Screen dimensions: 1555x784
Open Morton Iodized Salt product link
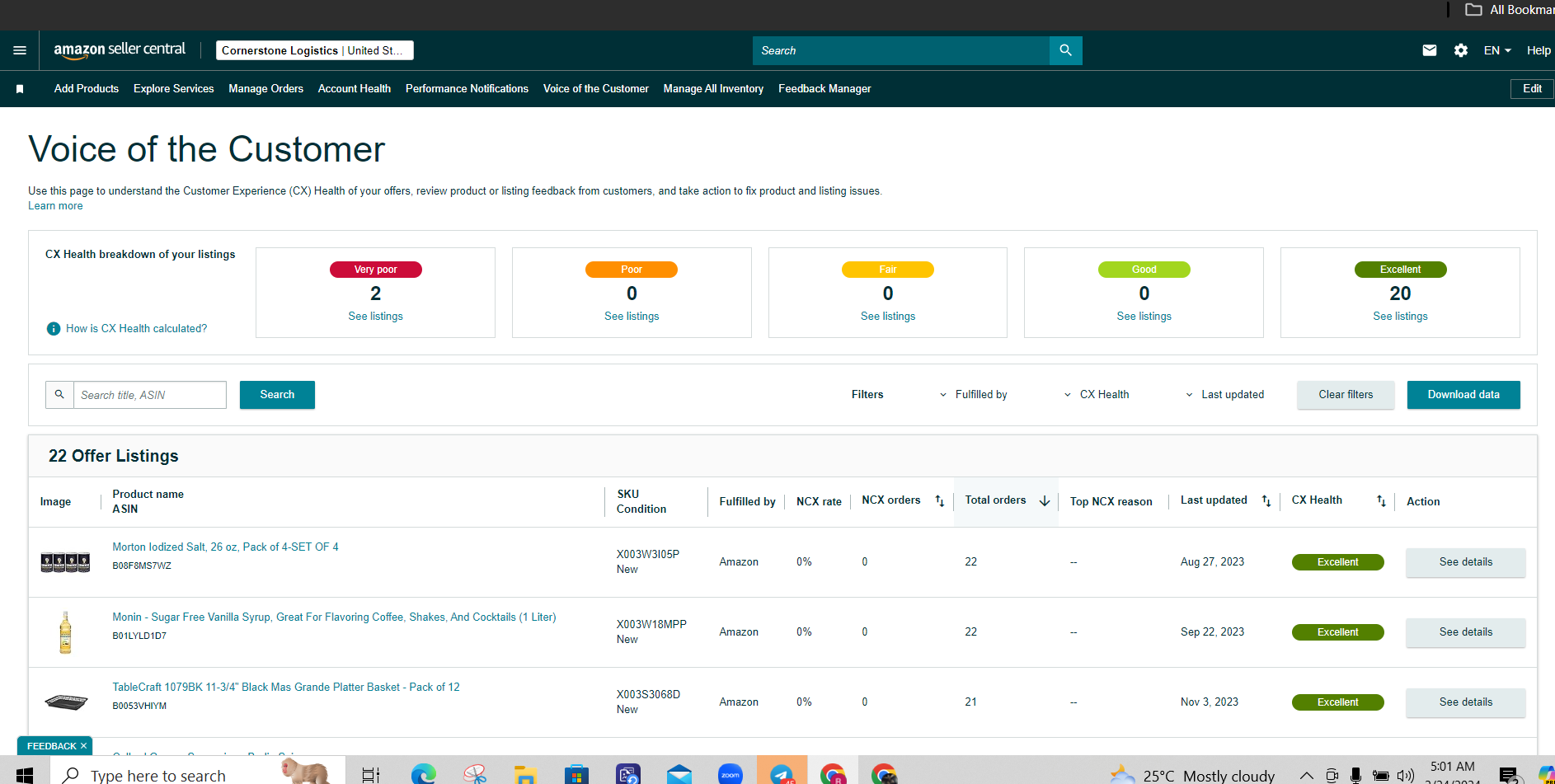tap(225, 547)
